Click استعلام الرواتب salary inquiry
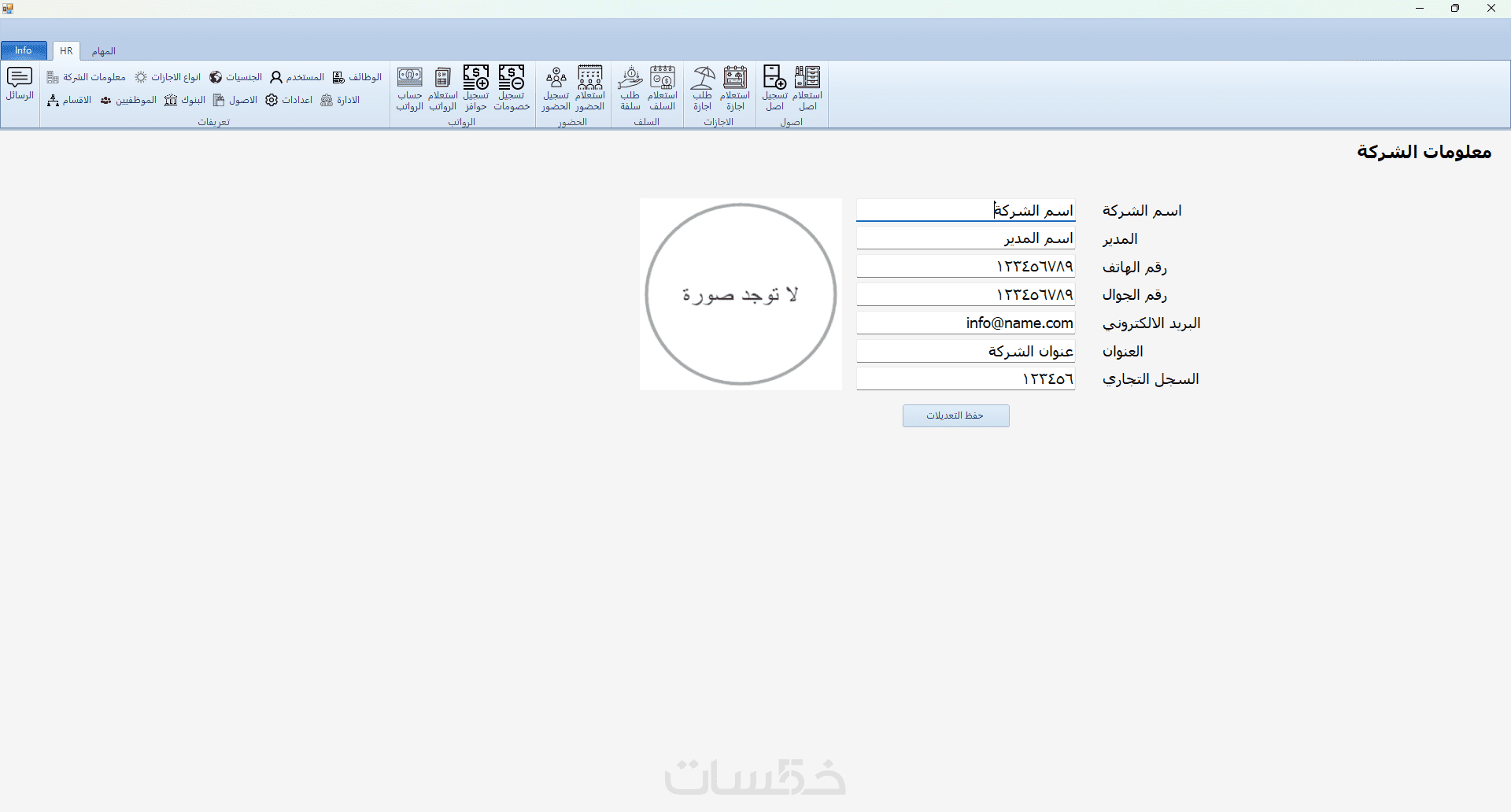Image resolution: width=1511 pixels, height=812 pixels. [443, 88]
